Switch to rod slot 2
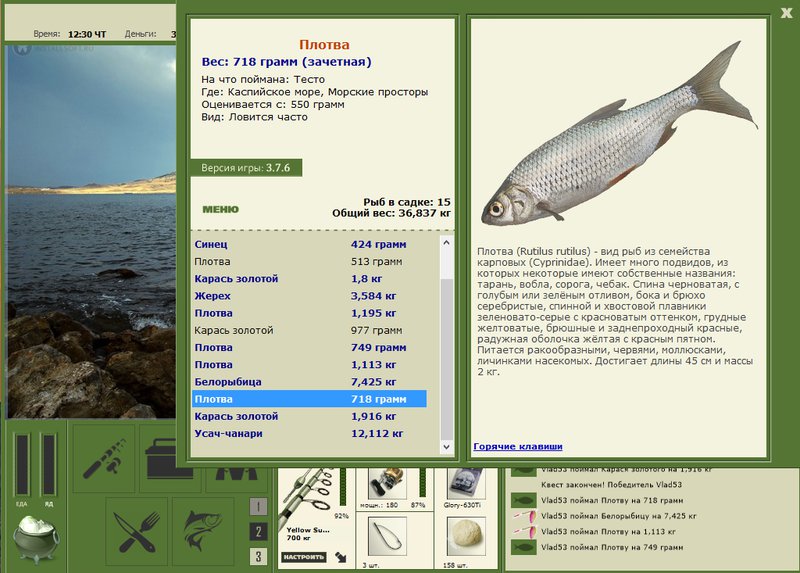Screen dimensions: 800x573 258,532
